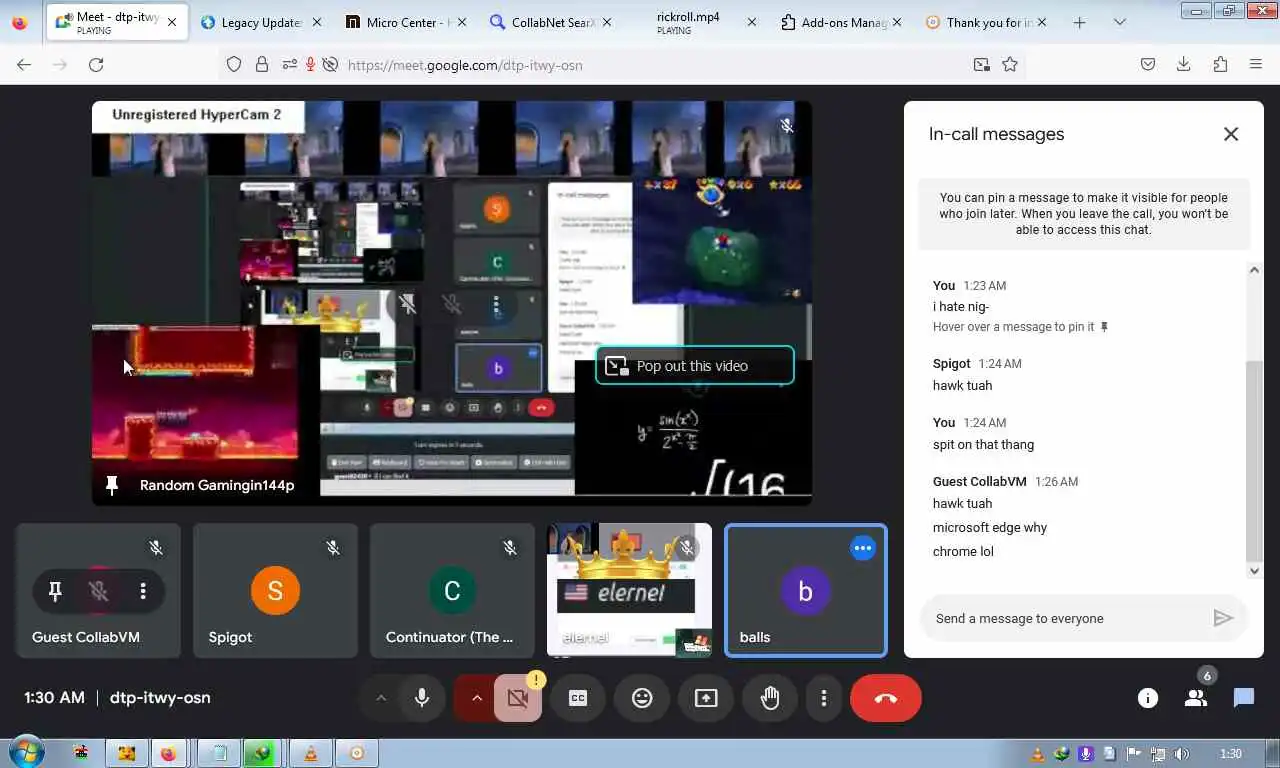Switch to the Add-ons Manager tab
Viewport: 1280px width, 768px height.
coord(841,22)
